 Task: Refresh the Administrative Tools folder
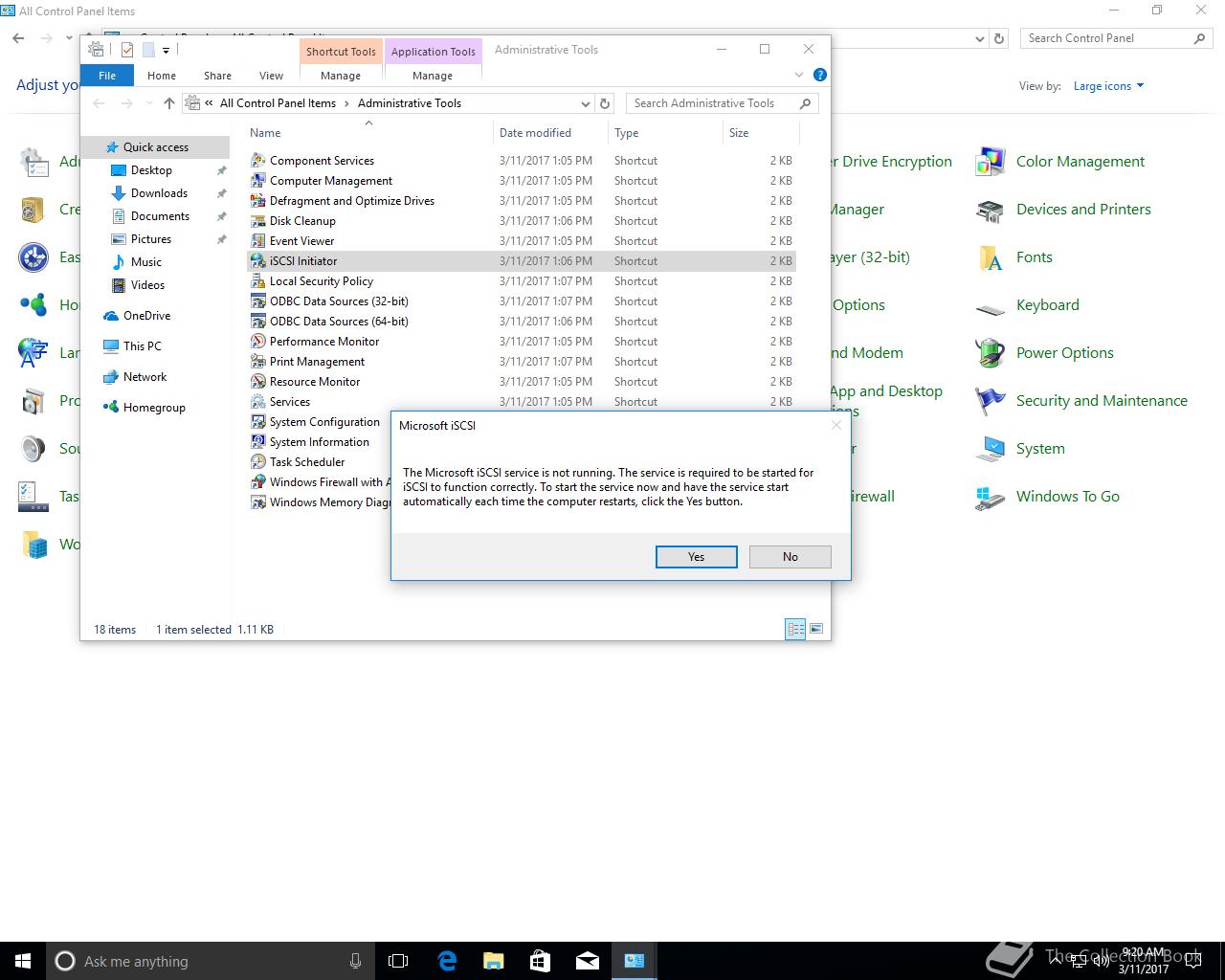[x=605, y=103]
